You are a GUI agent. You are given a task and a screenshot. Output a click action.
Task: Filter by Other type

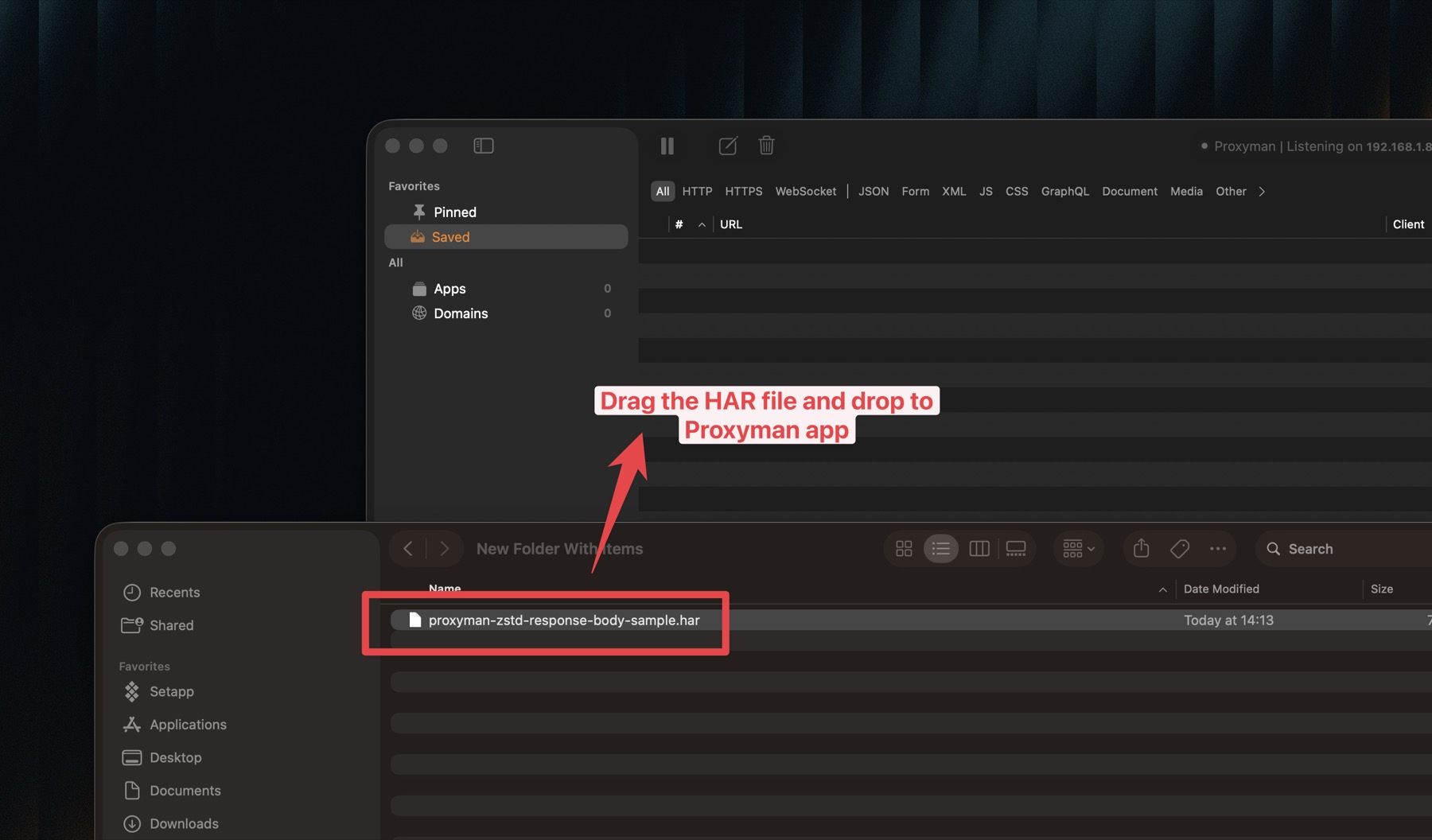1231,191
